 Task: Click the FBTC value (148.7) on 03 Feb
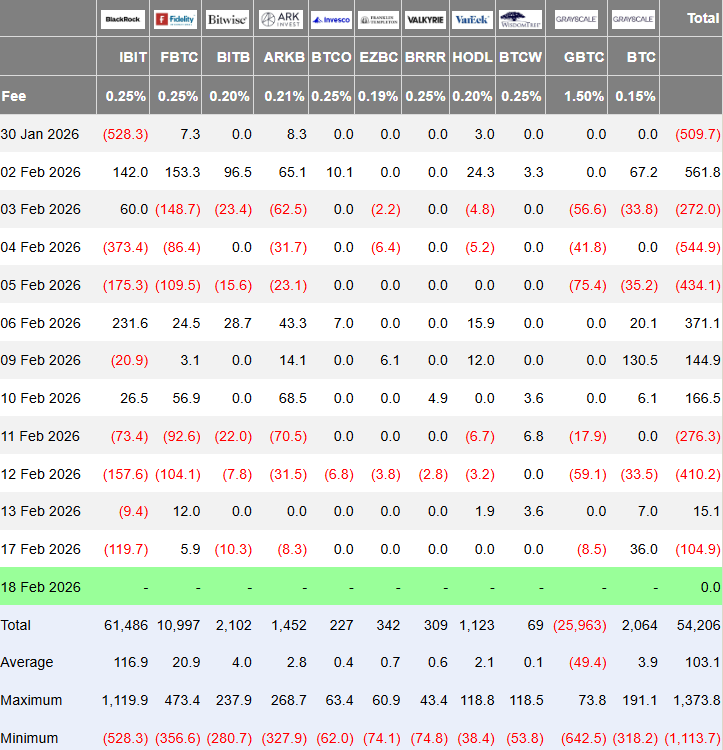[x=178, y=209]
